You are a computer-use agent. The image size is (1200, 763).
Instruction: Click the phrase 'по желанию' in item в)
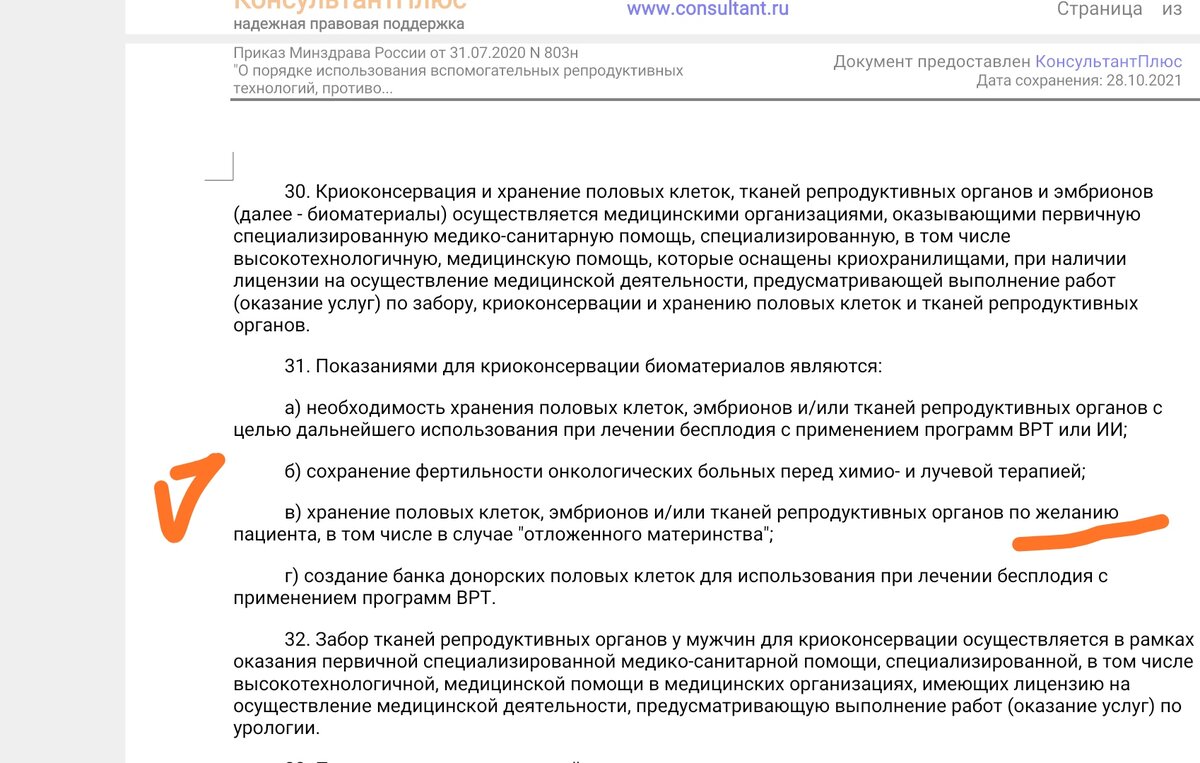point(1063,513)
